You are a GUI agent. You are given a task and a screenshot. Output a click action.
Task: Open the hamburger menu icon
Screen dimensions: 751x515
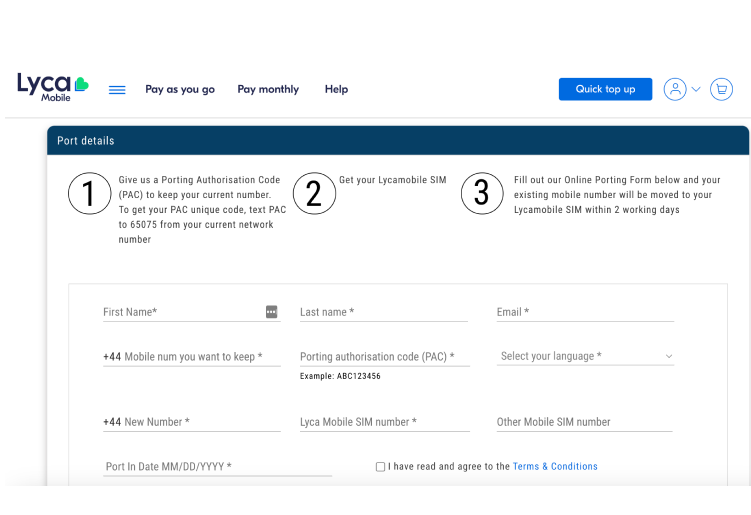point(117,90)
